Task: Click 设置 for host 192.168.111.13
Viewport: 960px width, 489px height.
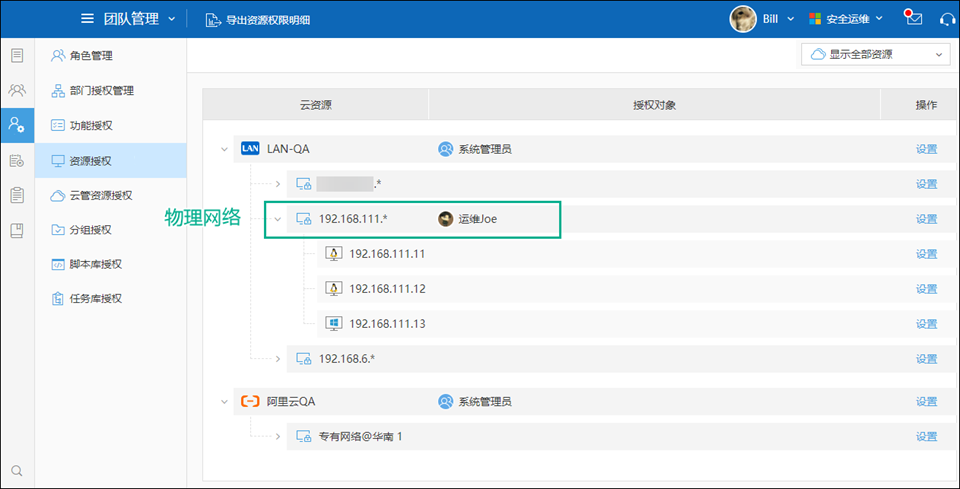Action: (x=926, y=324)
